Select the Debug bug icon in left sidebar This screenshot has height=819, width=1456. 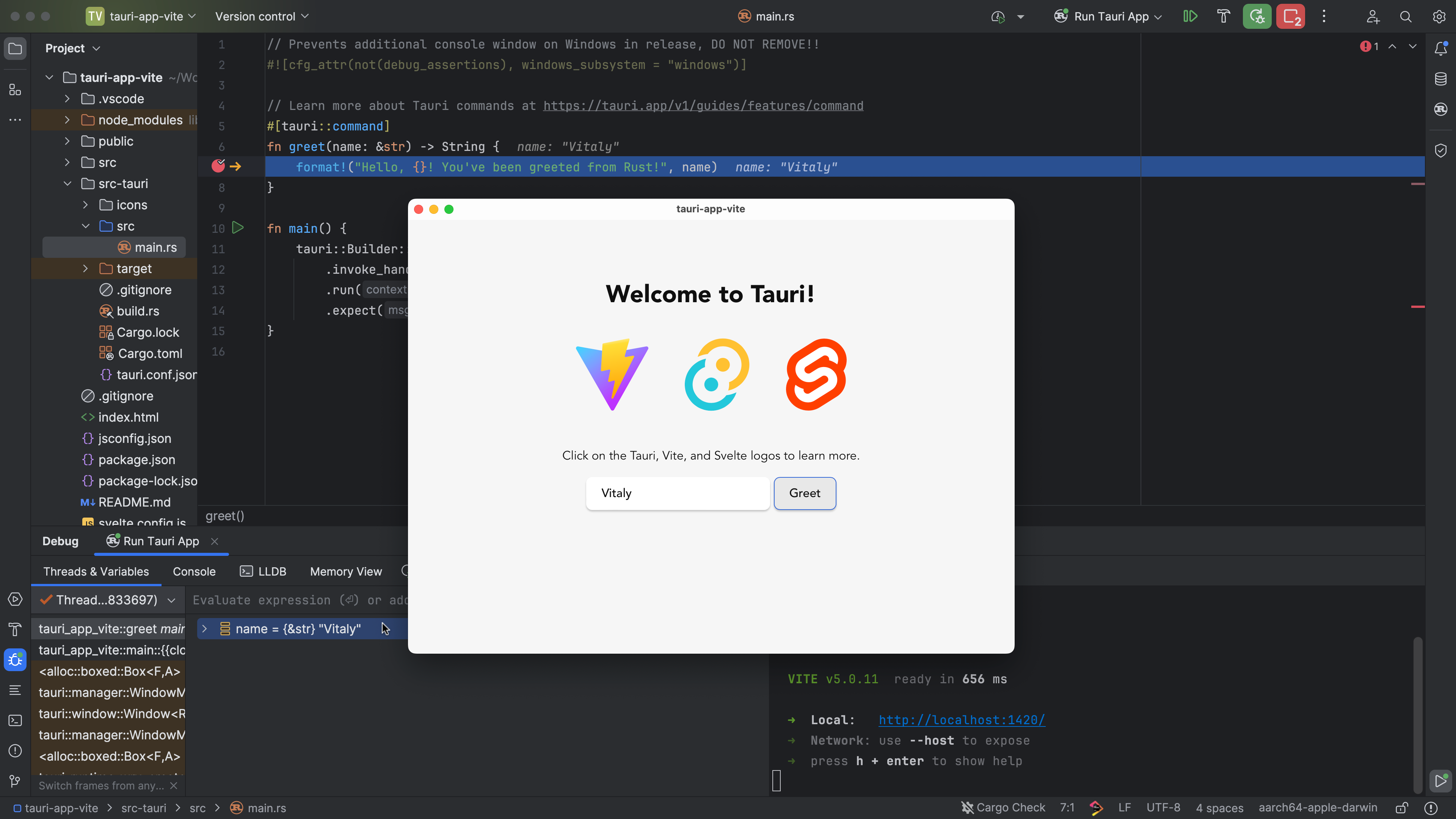tap(15, 660)
